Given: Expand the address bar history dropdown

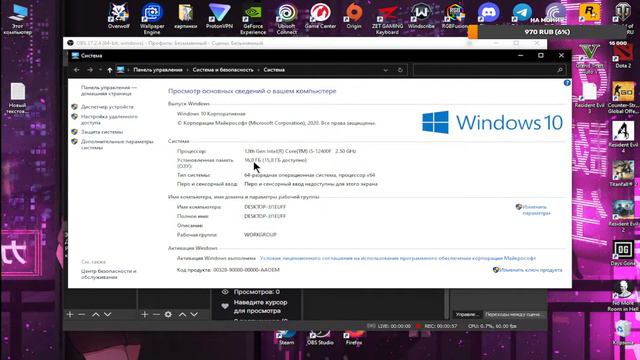Looking at the screenshot, I should pos(385,70).
